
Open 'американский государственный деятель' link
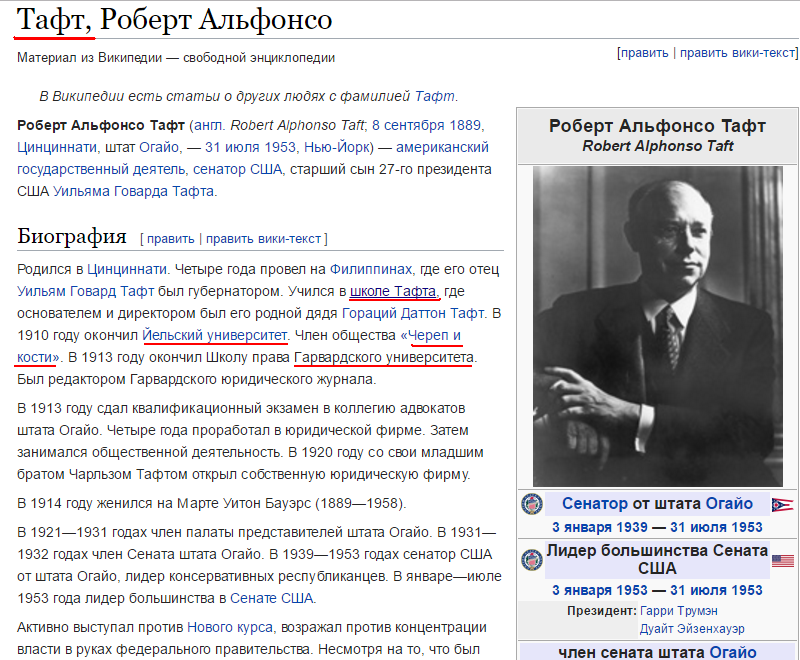click(253, 158)
